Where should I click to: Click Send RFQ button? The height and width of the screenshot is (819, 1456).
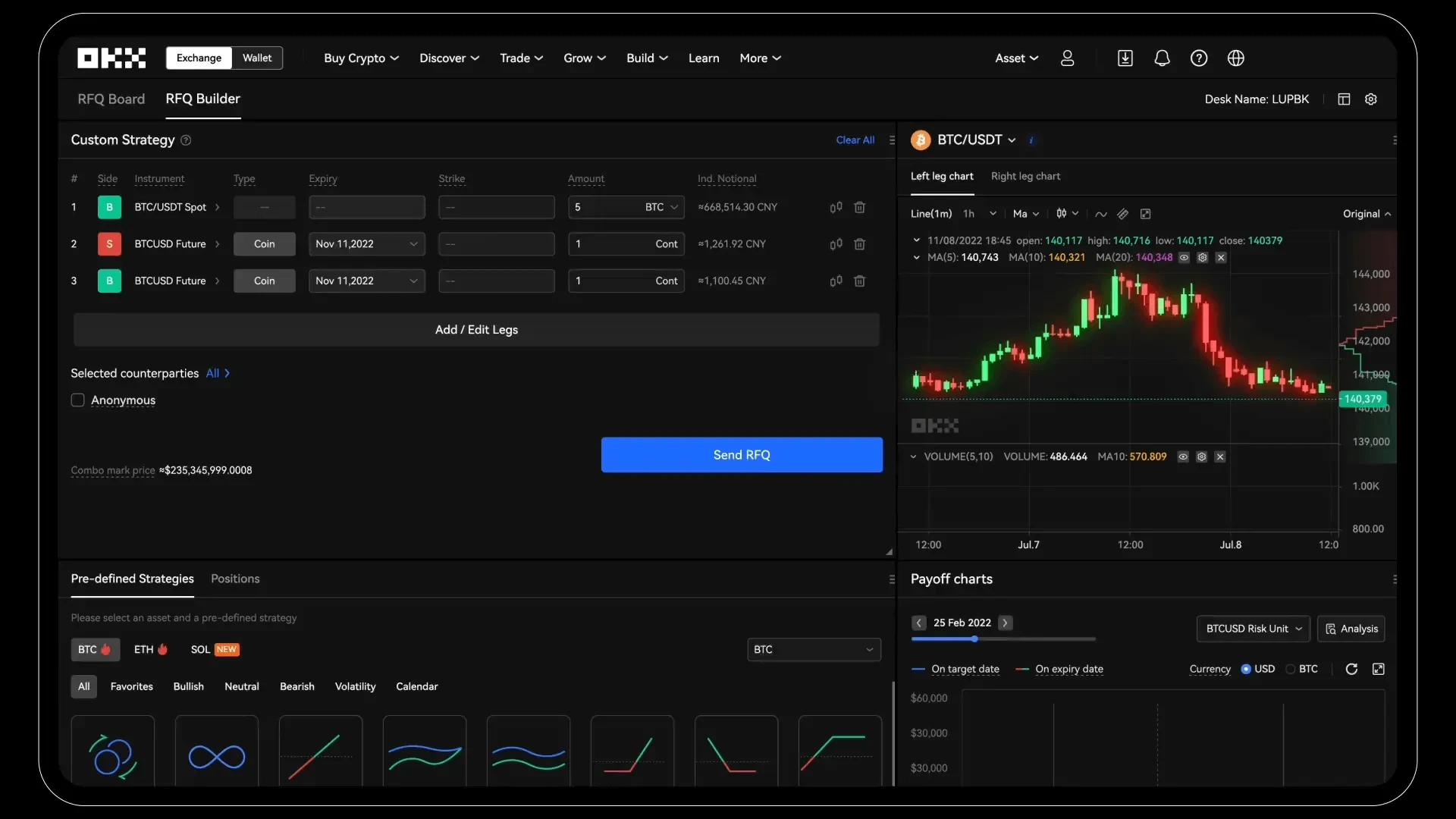741,455
